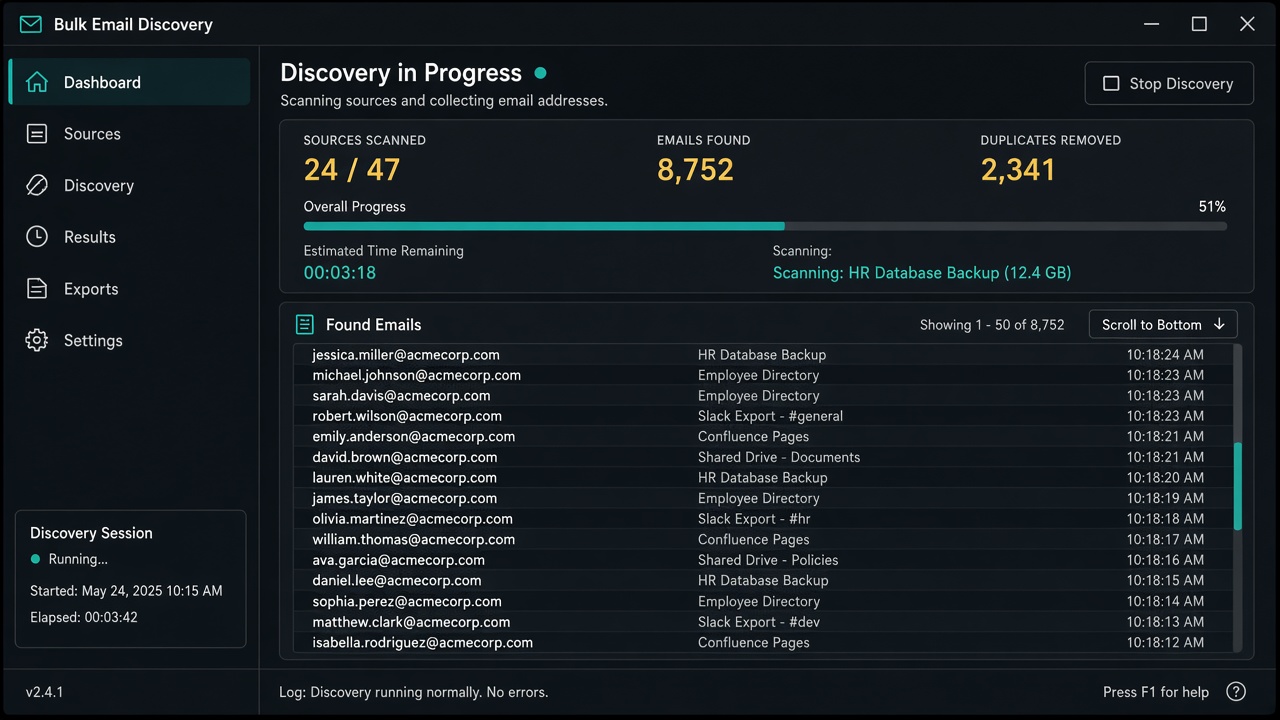Select james.taylor@acmecorp.com email
The image size is (1280, 720).
coord(404,498)
